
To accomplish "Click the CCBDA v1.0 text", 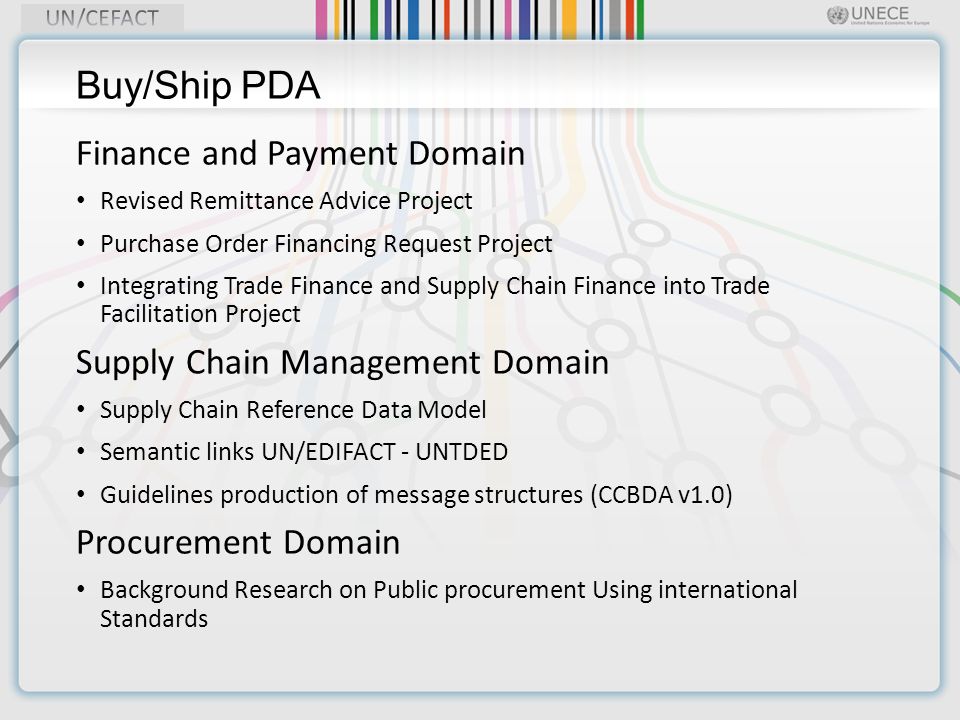I will 662,495.
